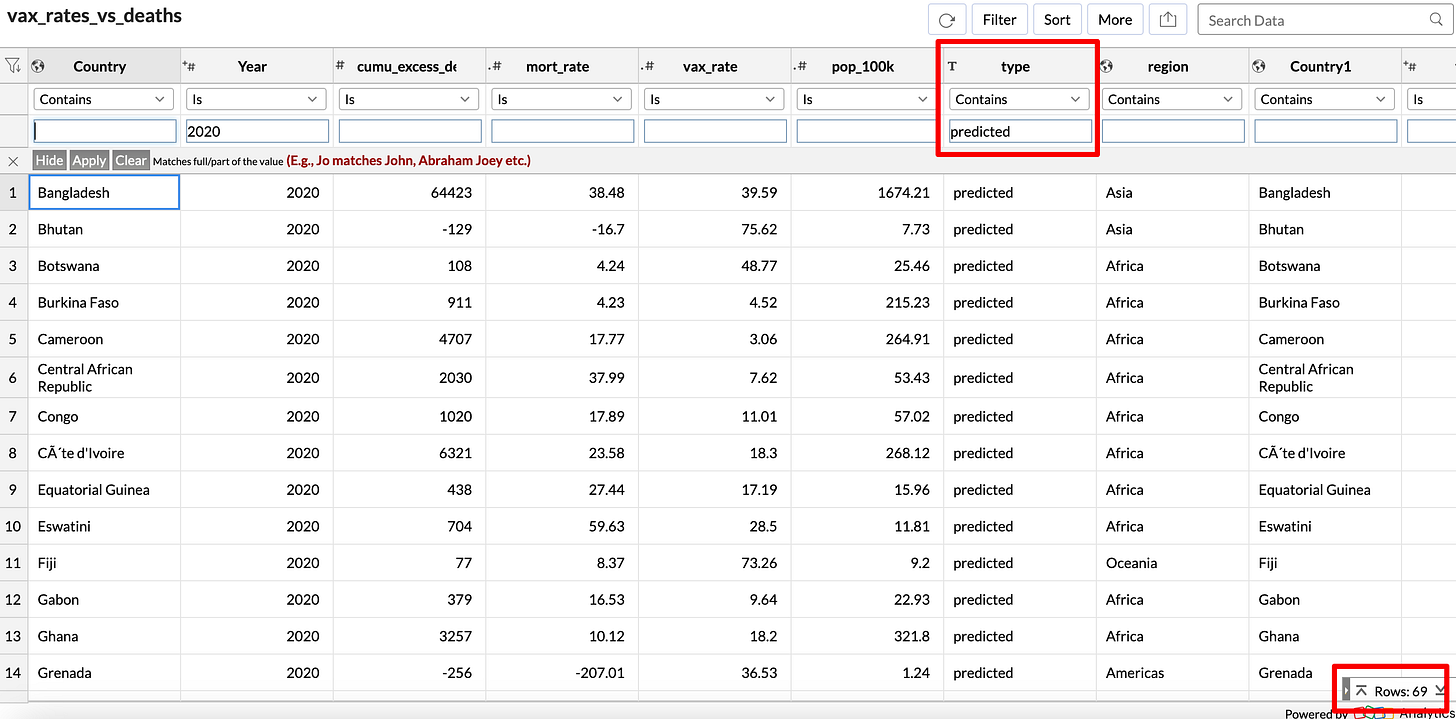
Task: Click pop_100k value 1674.21
Action: [868, 192]
